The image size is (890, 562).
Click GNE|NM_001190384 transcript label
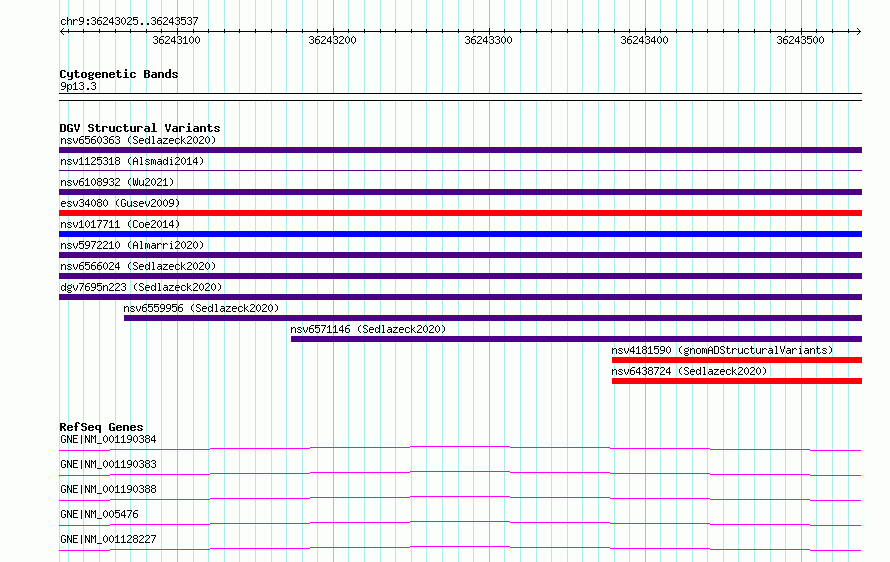[x=108, y=439]
